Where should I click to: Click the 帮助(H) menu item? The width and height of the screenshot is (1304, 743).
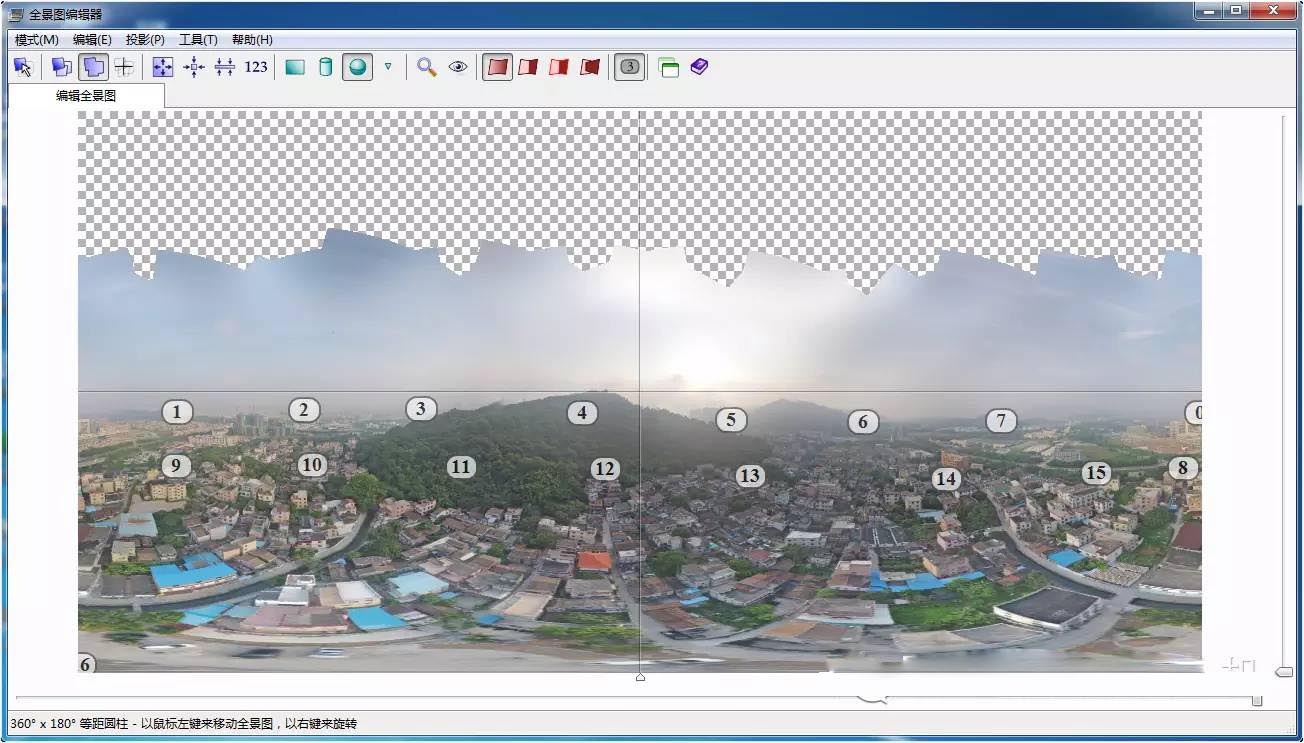(252, 40)
